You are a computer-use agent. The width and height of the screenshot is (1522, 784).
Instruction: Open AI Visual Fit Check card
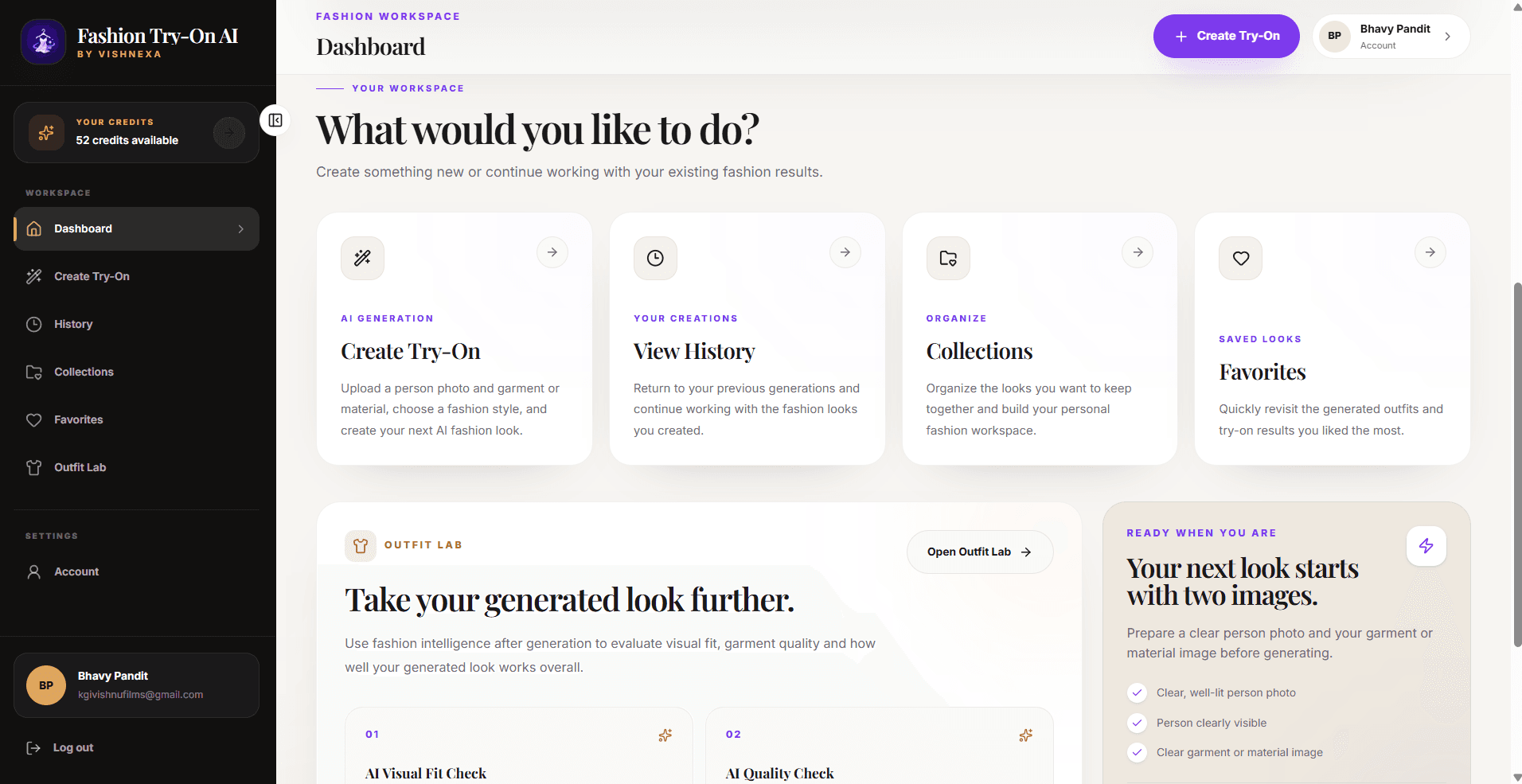pos(519,746)
